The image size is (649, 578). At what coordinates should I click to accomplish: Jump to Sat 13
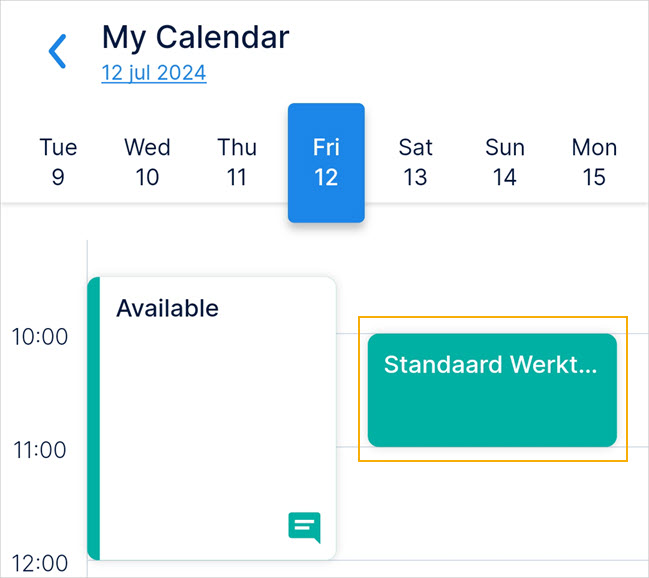click(415, 163)
